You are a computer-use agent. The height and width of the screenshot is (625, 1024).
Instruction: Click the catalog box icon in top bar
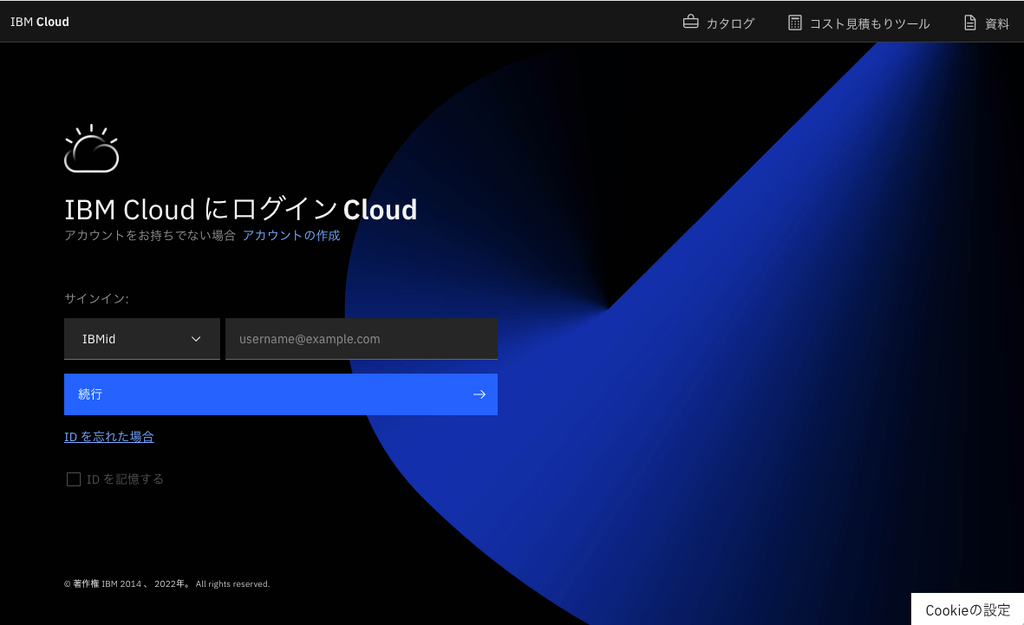click(x=688, y=21)
